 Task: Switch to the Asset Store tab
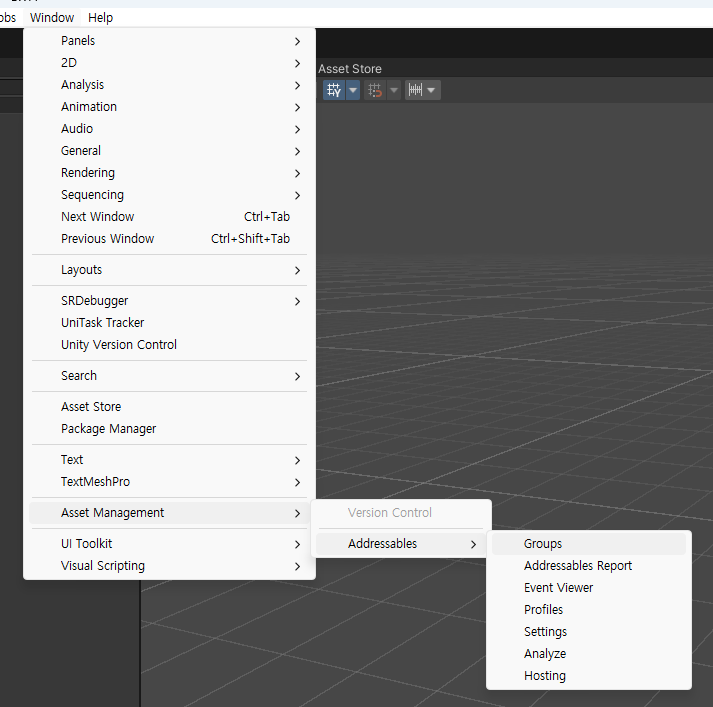350,69
